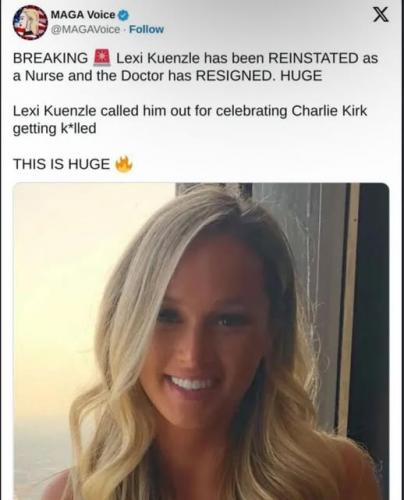
Task: Click the first Lexi Kuenzle mention after the siren
Action: [x=158, y=58]
